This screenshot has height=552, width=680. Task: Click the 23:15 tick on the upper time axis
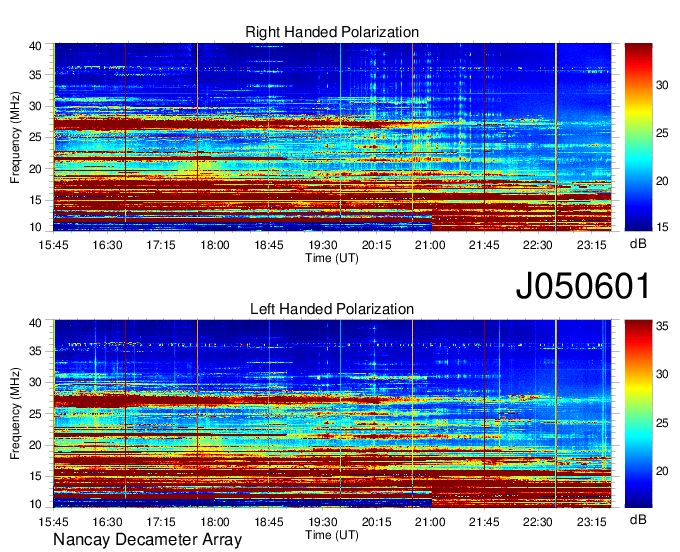592,245
